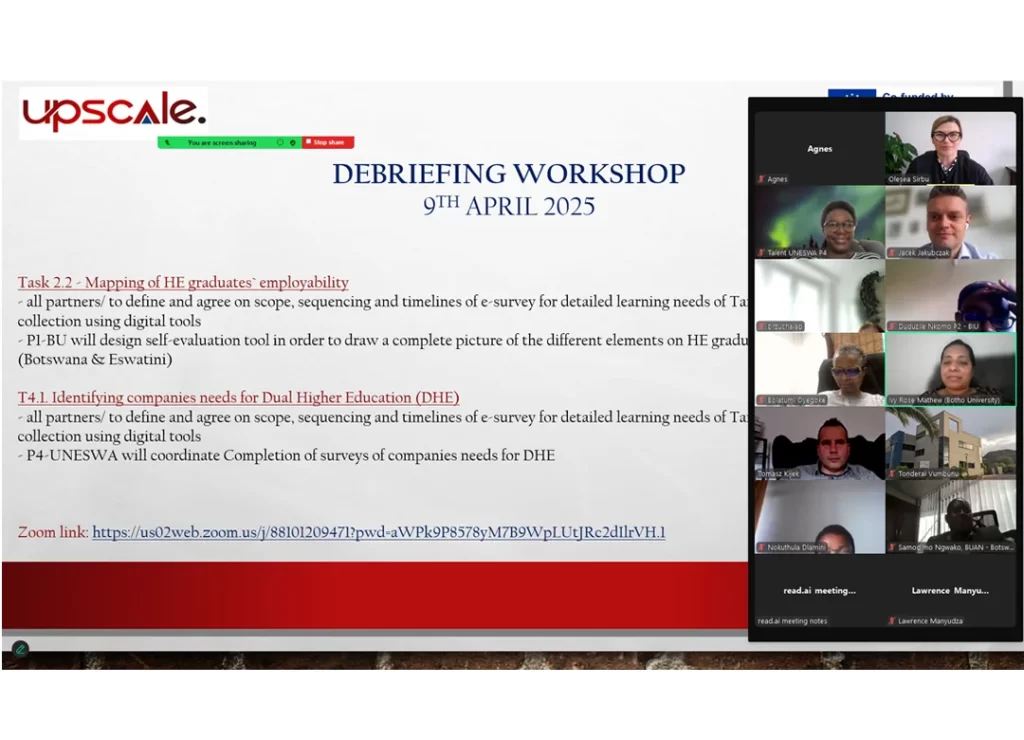
Task: Click muted mic icon beside Jacek Jakubczak
Action: coord(891,253)
